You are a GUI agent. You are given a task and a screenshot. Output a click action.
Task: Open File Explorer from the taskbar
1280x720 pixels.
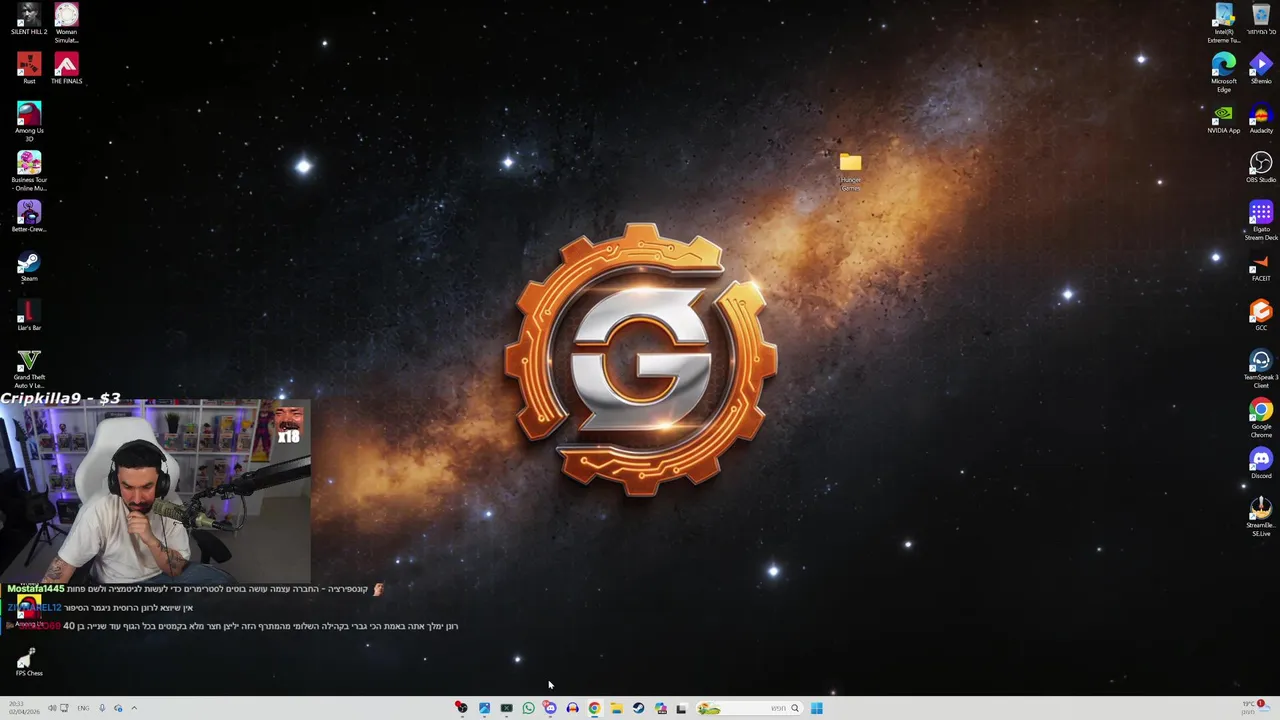coord(616,708)
